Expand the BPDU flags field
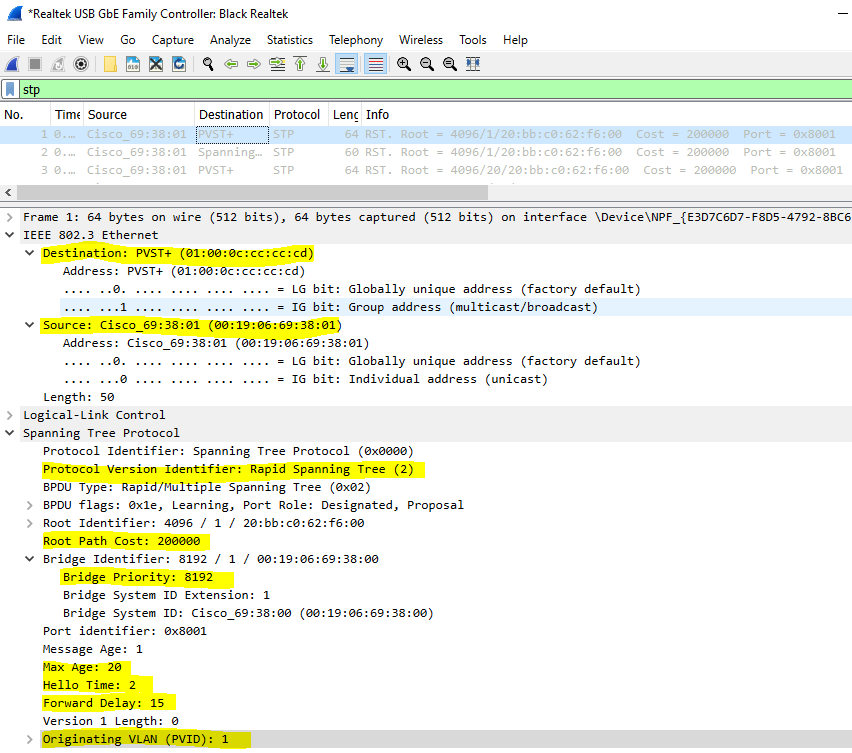The height and width of the screenshot is (753, 852). pos(30,505)
